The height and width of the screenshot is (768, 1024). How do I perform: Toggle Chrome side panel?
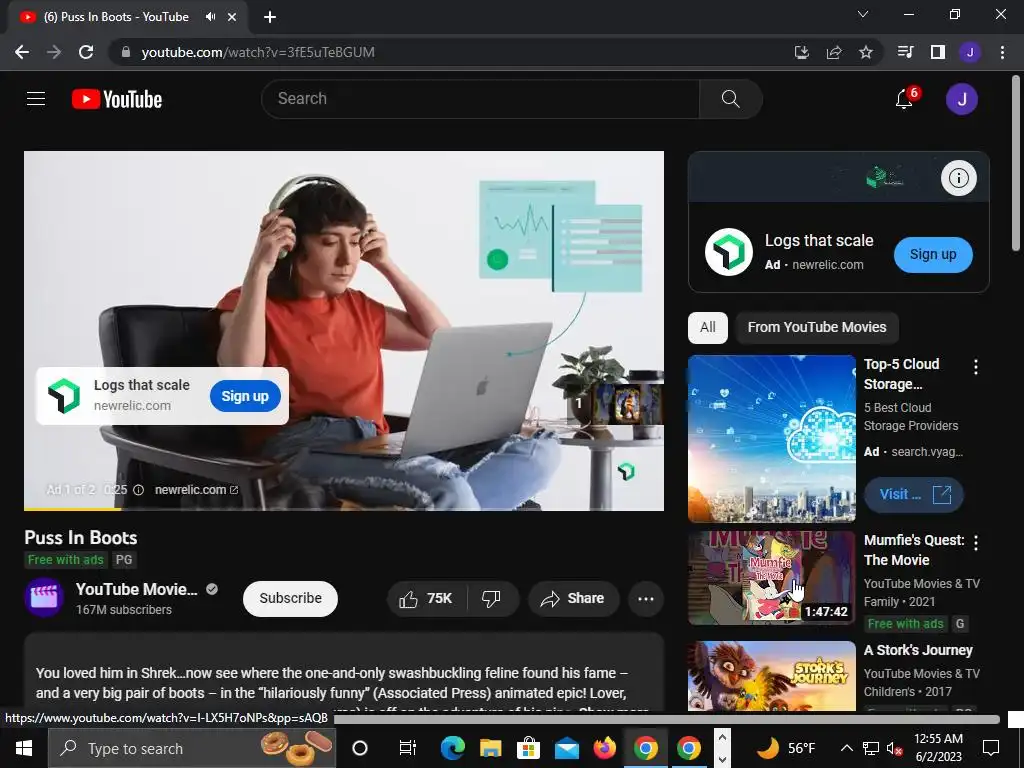point(938,52)
